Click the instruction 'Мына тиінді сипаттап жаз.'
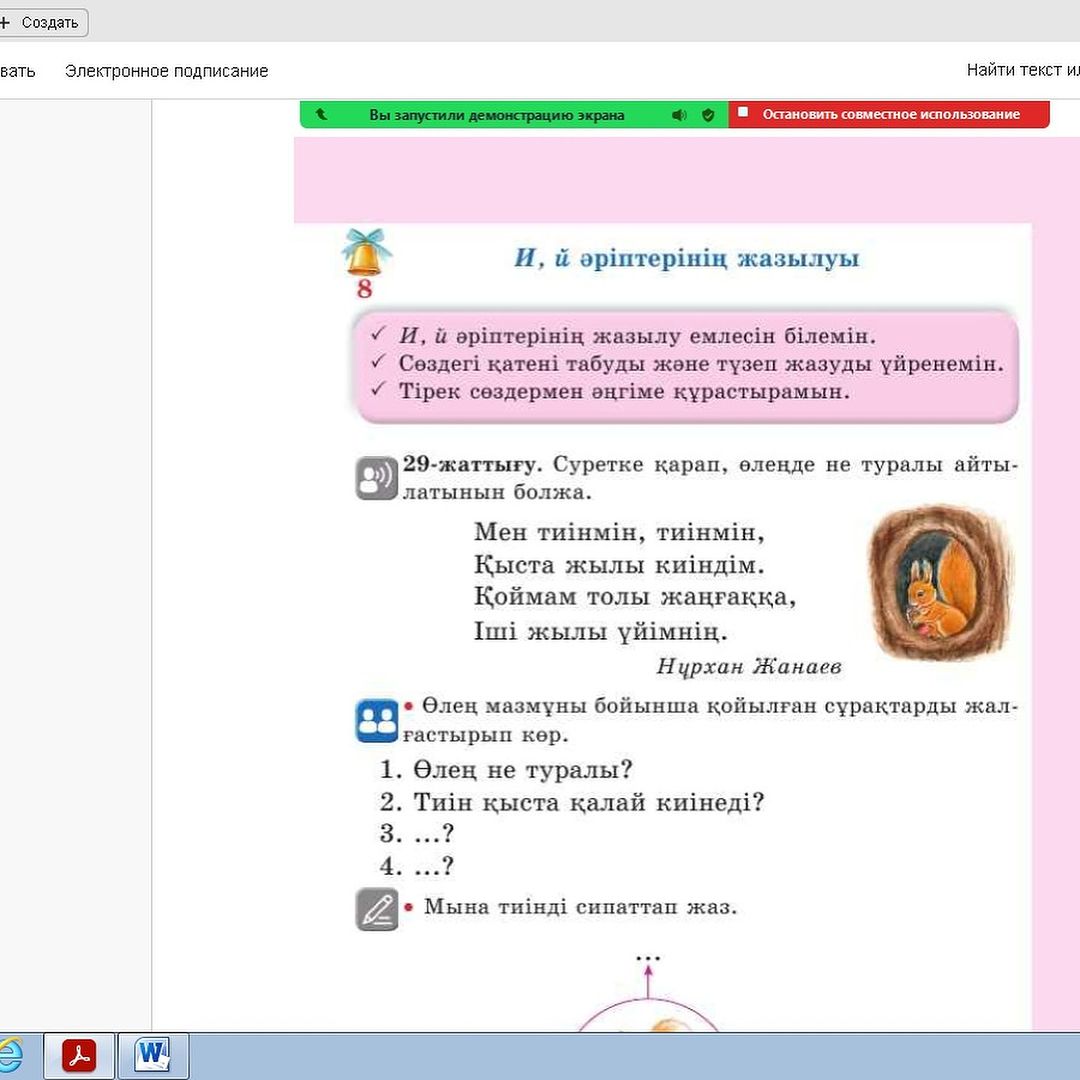This screenshot has height=1080, width=1080. (x=581, y=907)
